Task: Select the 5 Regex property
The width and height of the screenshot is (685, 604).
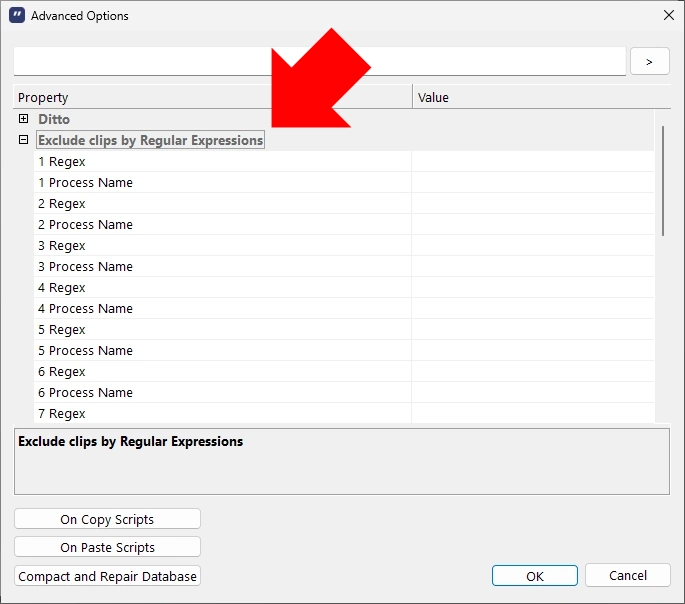Action: 62,330
